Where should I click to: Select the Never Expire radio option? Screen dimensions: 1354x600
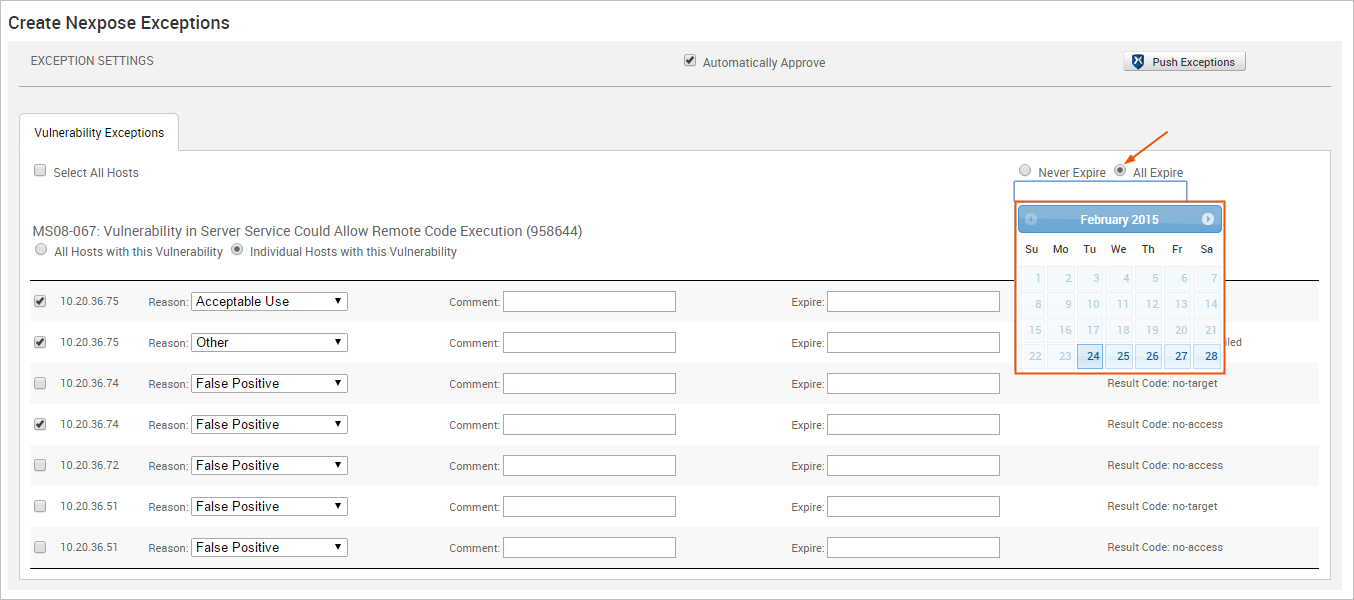coord(1024,171)
